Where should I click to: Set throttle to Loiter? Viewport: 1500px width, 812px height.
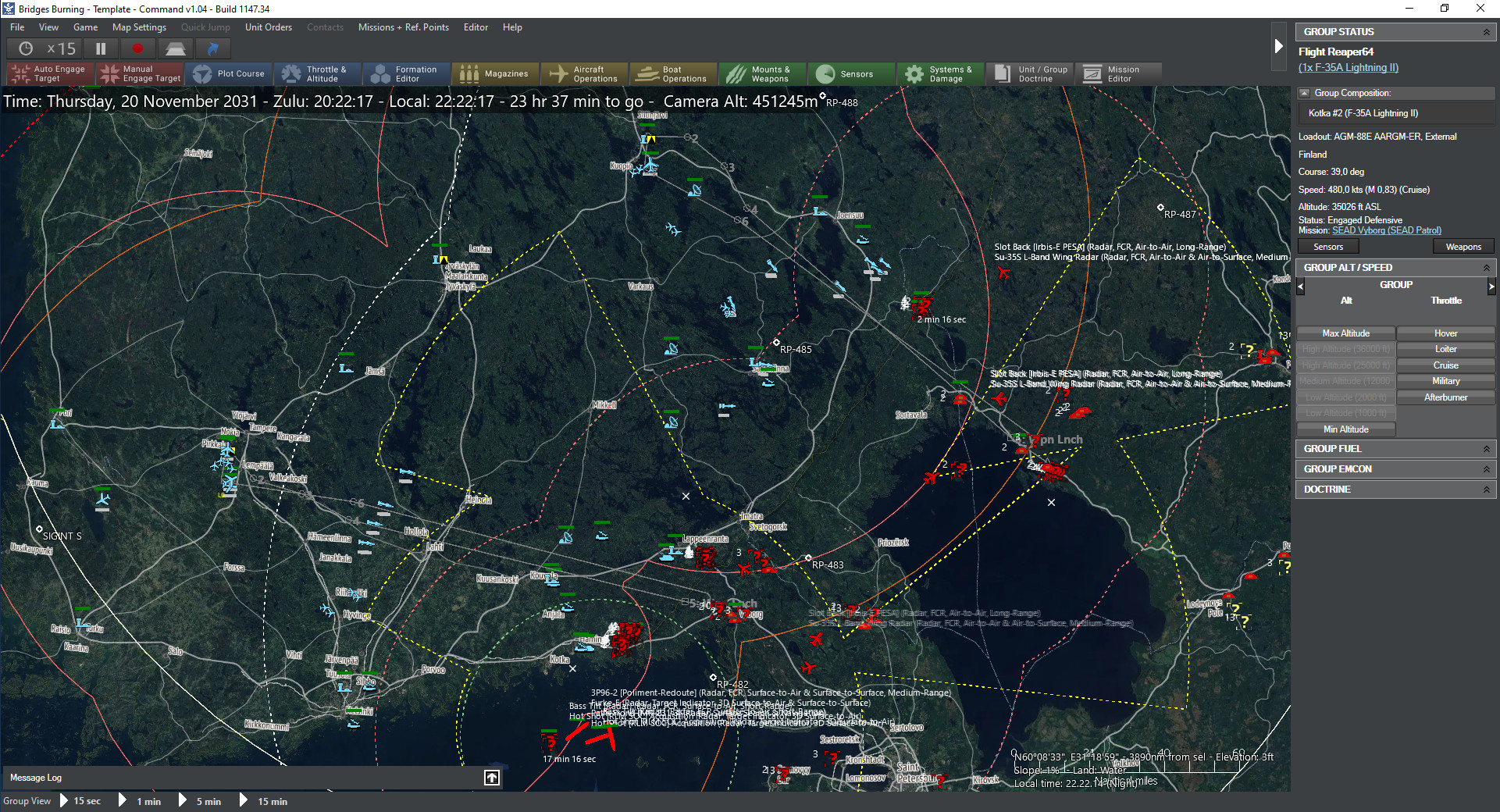click(x=1445, y=349)
